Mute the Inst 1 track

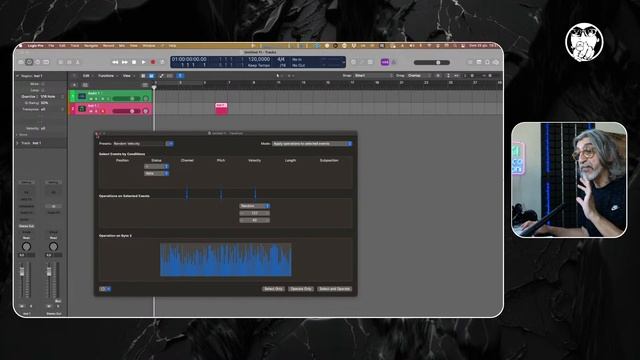point(91,111)
